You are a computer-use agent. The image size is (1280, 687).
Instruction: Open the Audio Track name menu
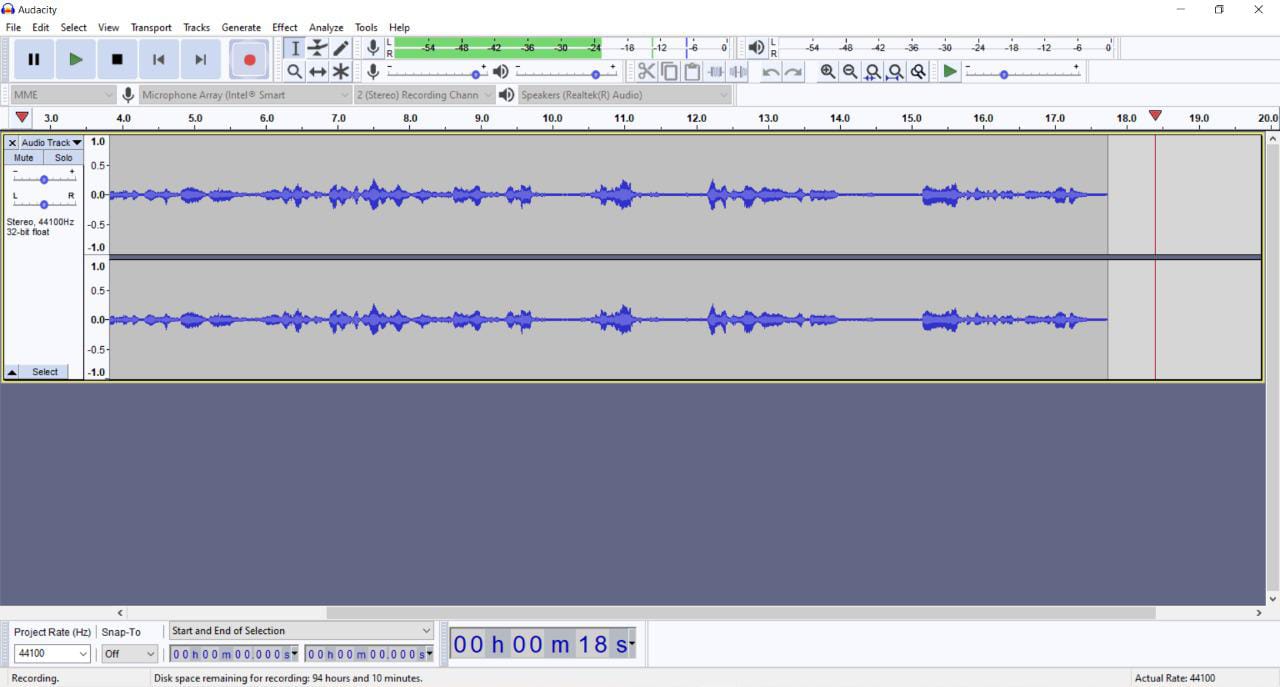tap(51, 143)
